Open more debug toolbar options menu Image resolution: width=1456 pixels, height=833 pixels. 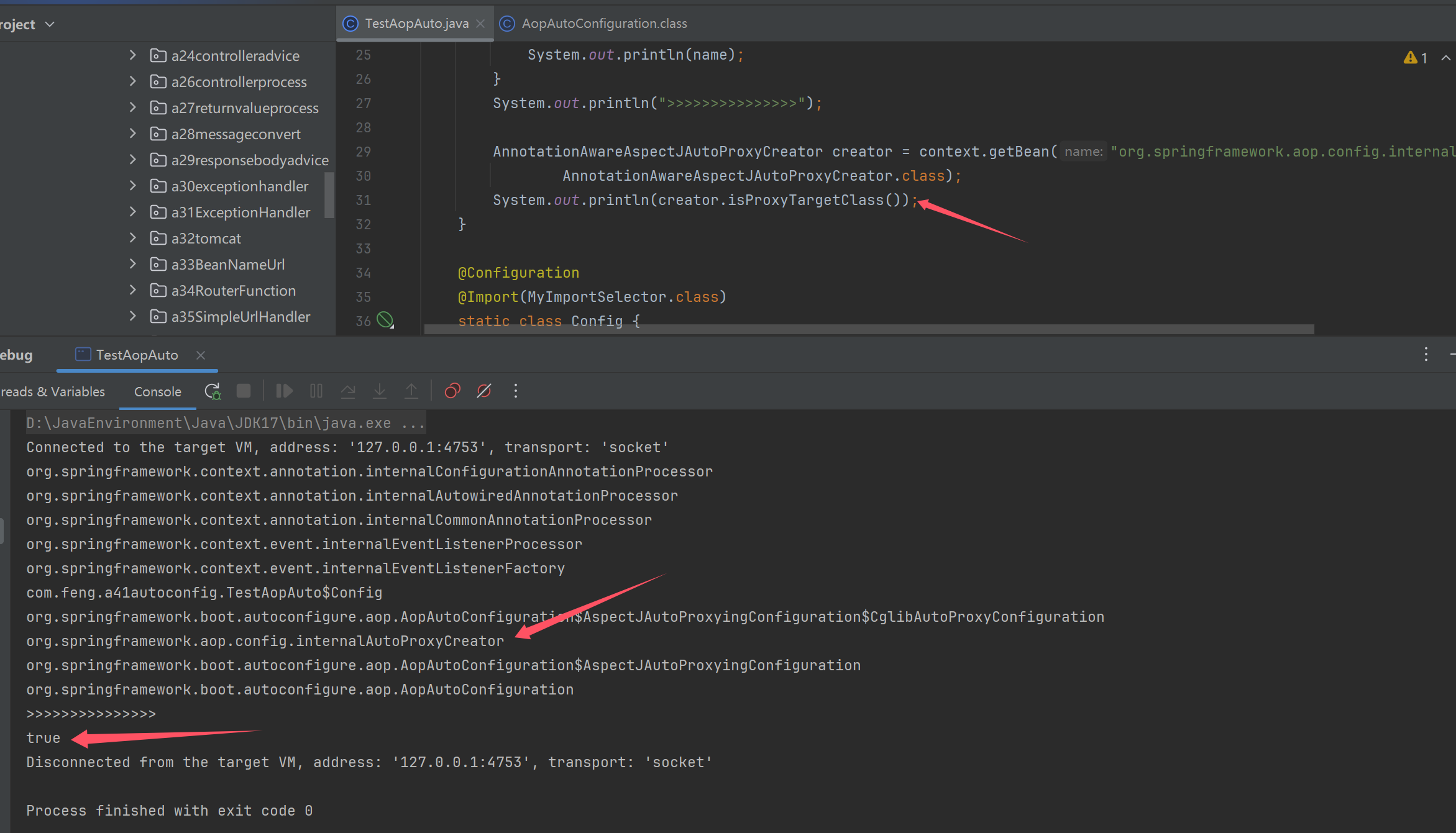[x=516, y=391]
